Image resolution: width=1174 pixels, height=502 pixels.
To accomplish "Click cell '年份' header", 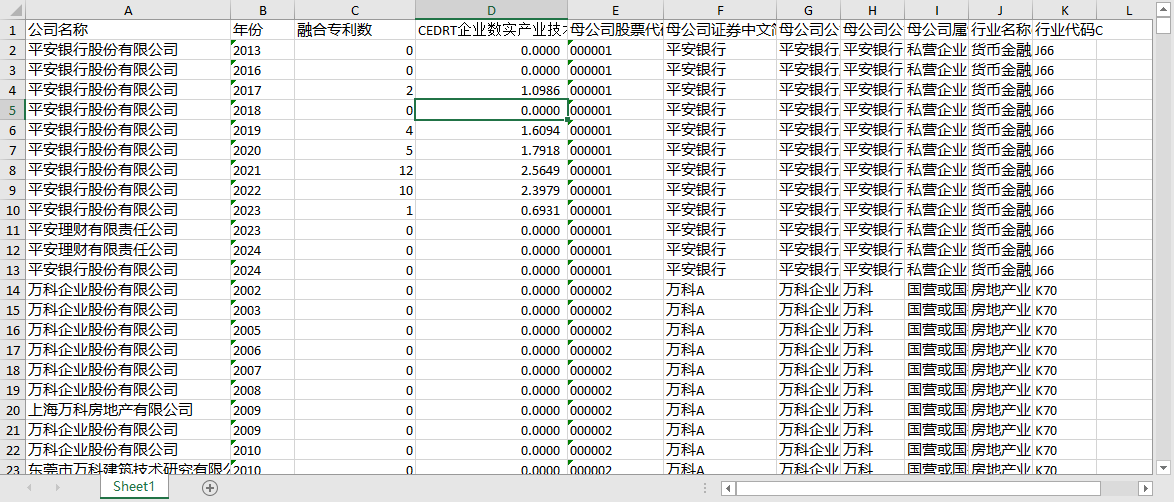I will pyautogui.click(x=262, y=30).
